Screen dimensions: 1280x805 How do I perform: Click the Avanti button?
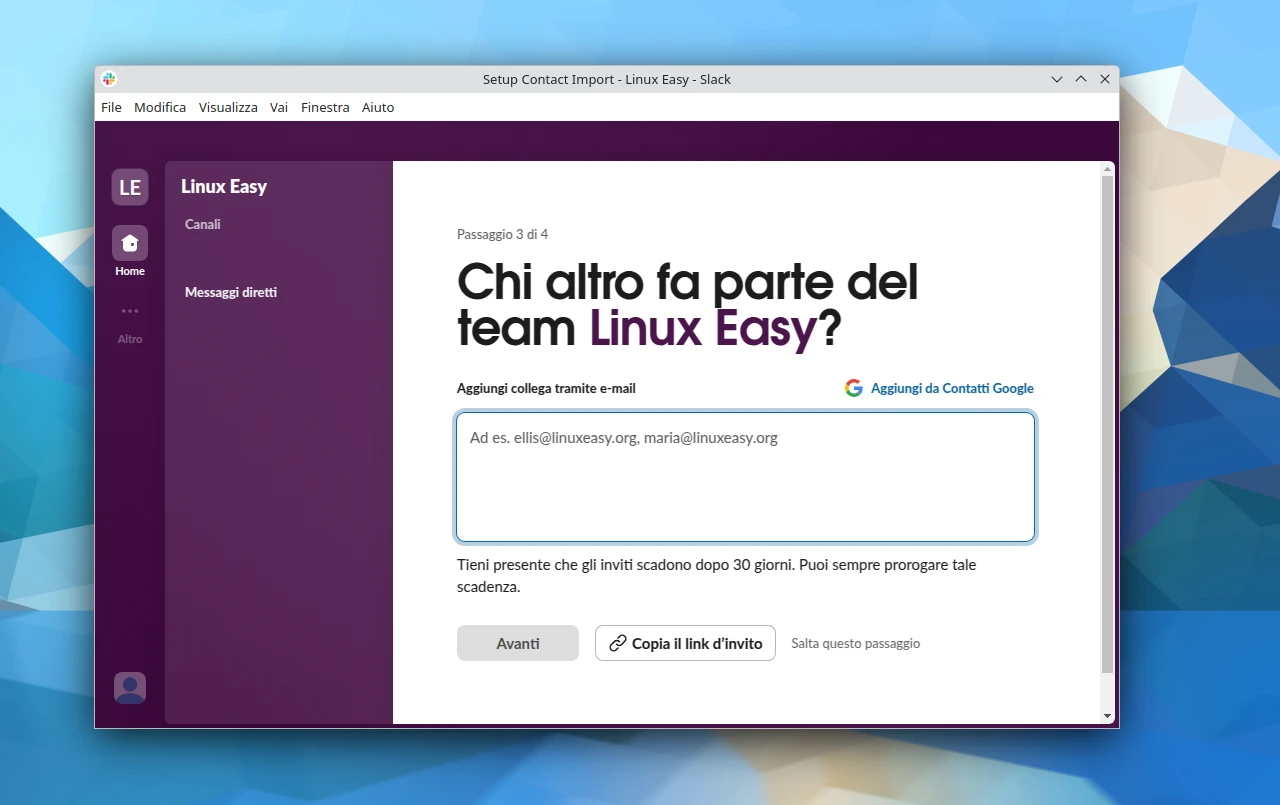click(517, 643)
